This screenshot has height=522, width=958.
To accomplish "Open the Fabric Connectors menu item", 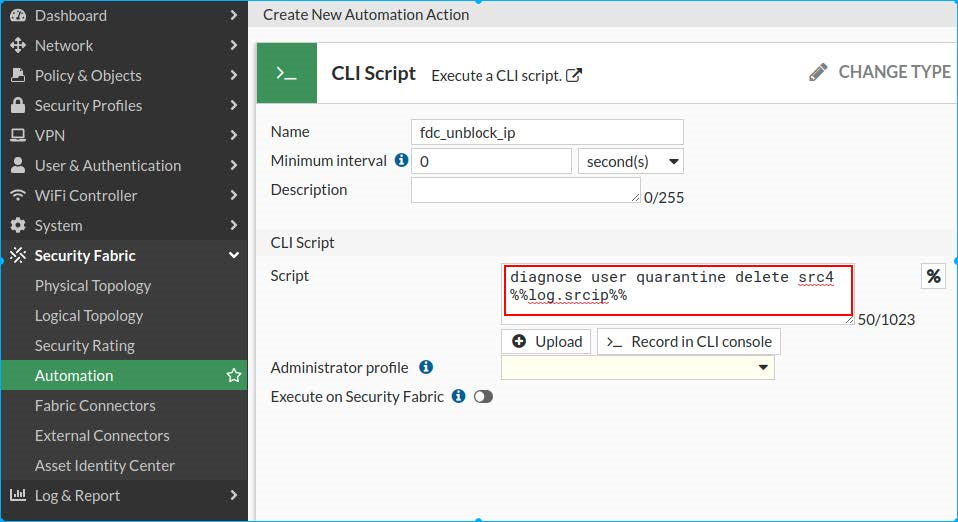I will click(95, 405).
